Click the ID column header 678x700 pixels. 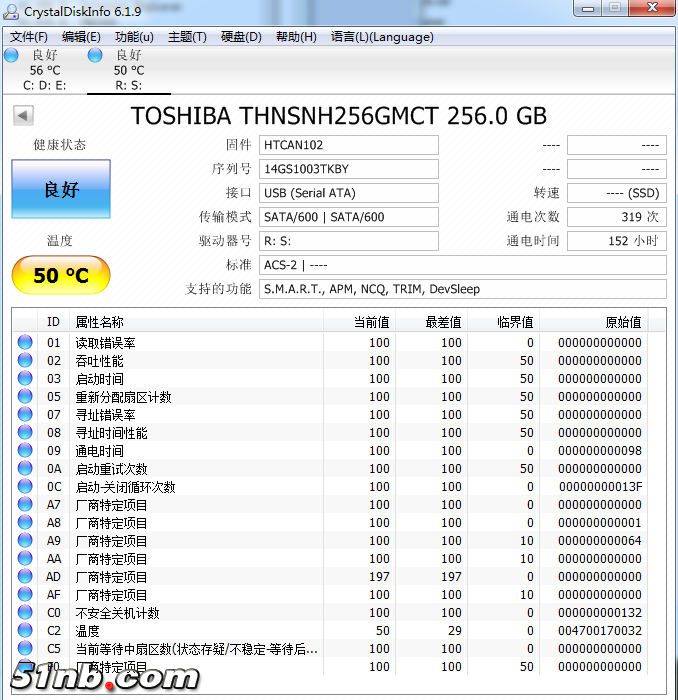53,322
